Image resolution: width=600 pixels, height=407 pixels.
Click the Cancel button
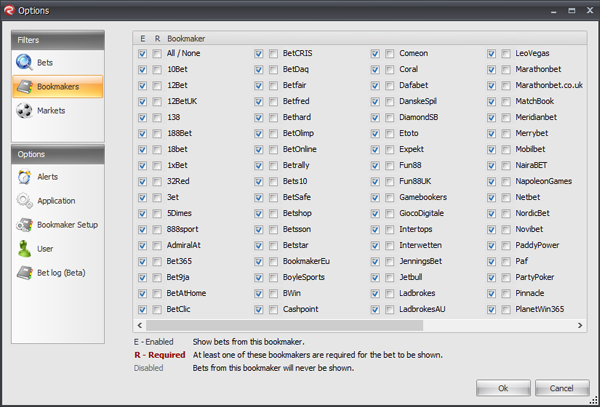point(562,388)
